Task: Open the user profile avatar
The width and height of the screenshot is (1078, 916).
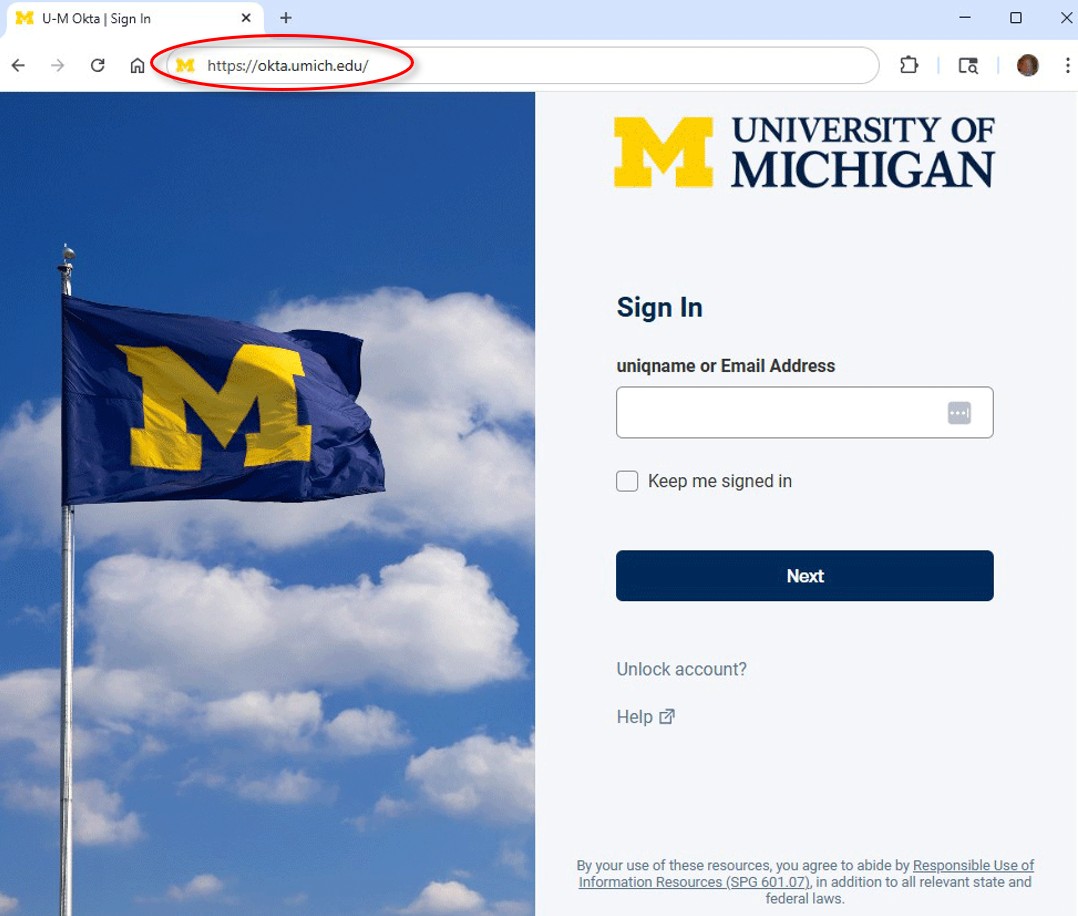Action: 1027,65
